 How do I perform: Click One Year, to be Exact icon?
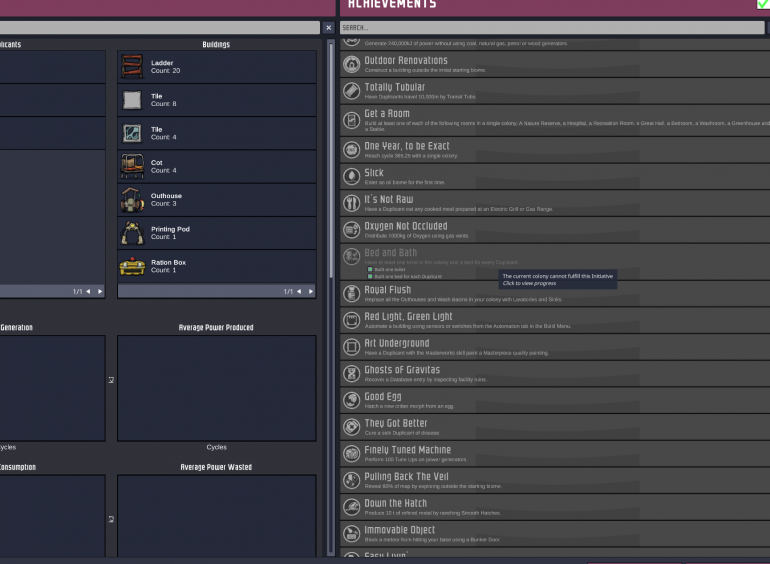[352, 150]
